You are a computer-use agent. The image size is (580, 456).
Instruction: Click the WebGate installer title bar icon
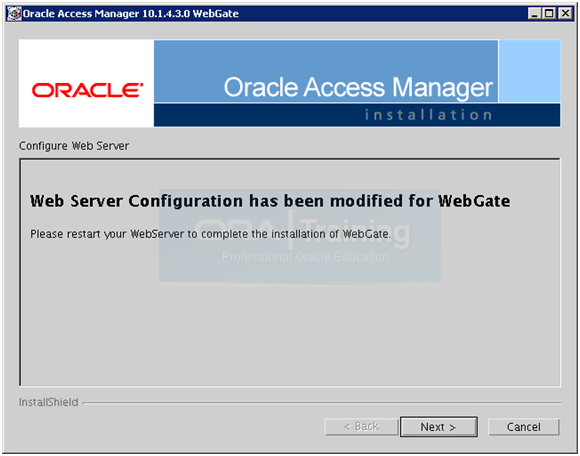(x=14, y=14)
